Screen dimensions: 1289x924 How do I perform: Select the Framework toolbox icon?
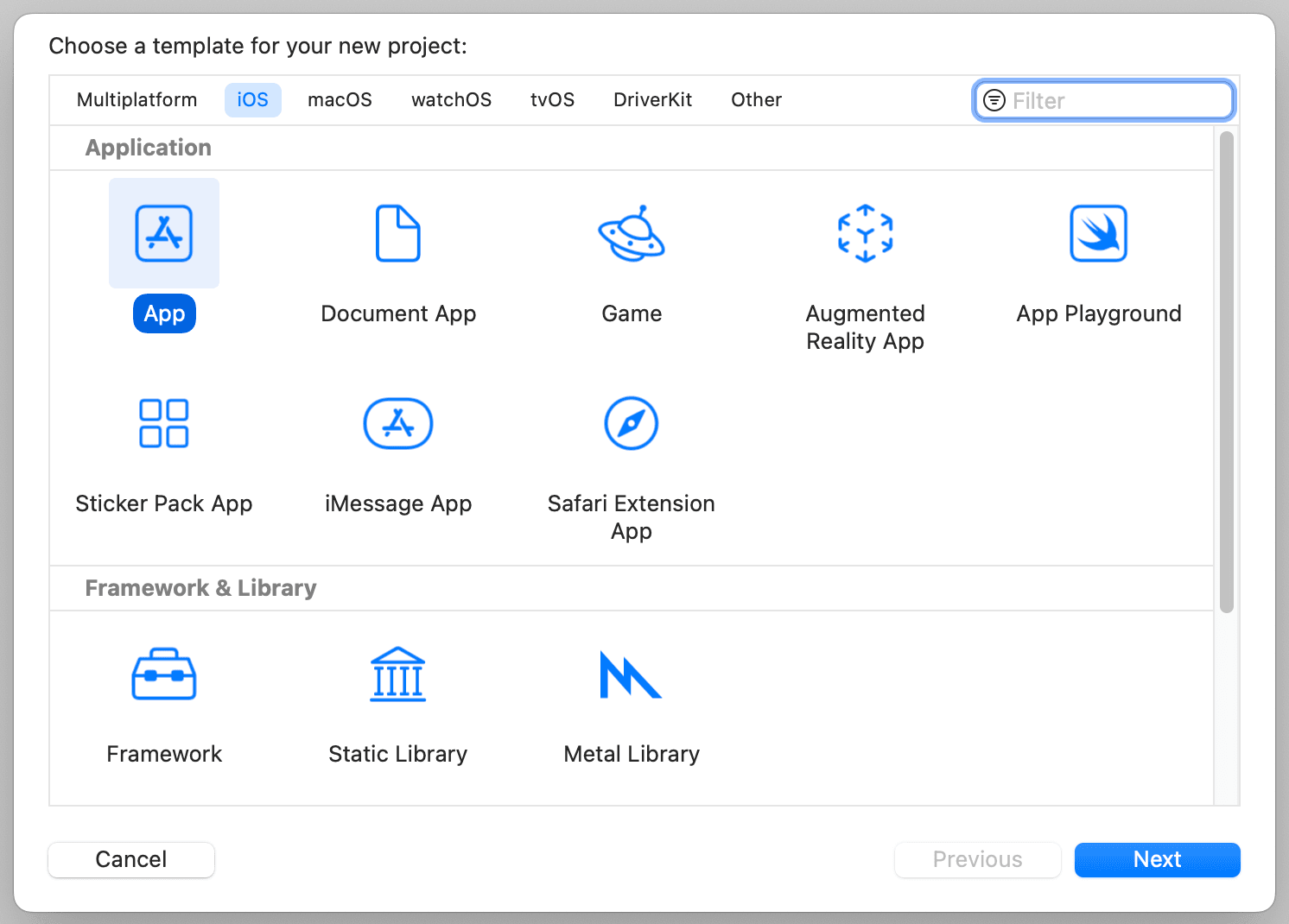click(x=164, y=674)
